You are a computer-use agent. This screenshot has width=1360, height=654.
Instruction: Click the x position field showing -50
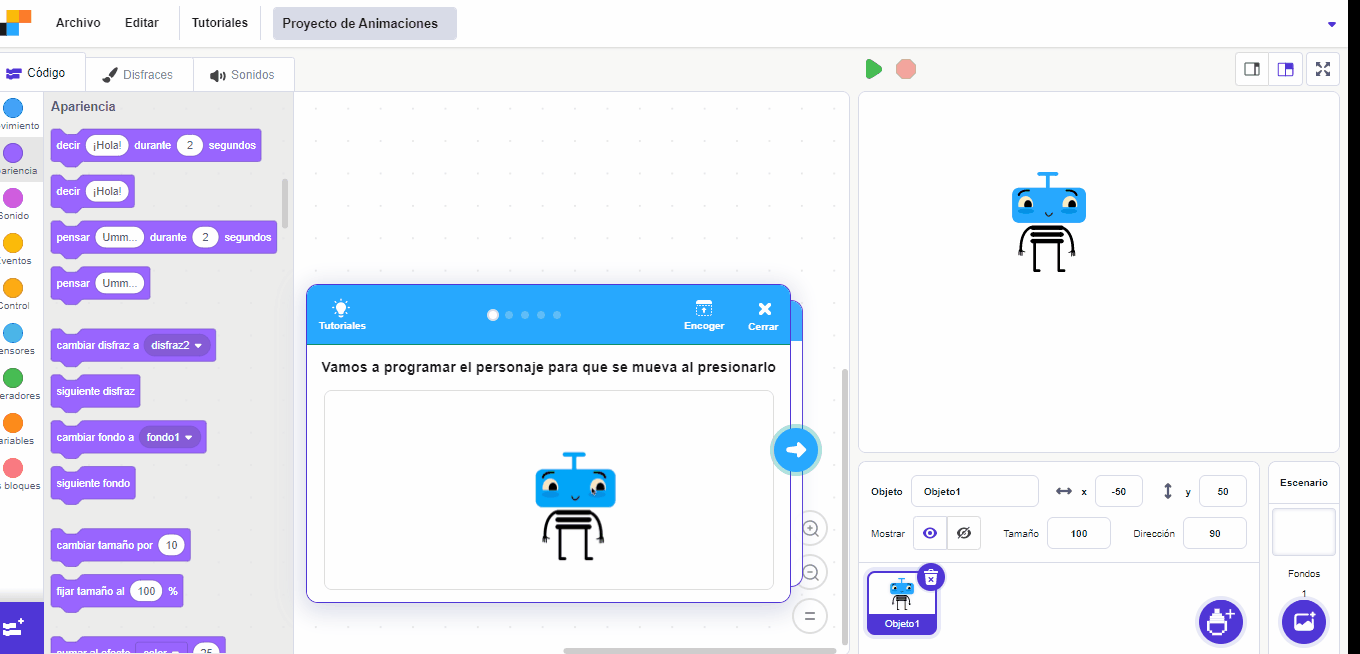tap(1119, 491)
